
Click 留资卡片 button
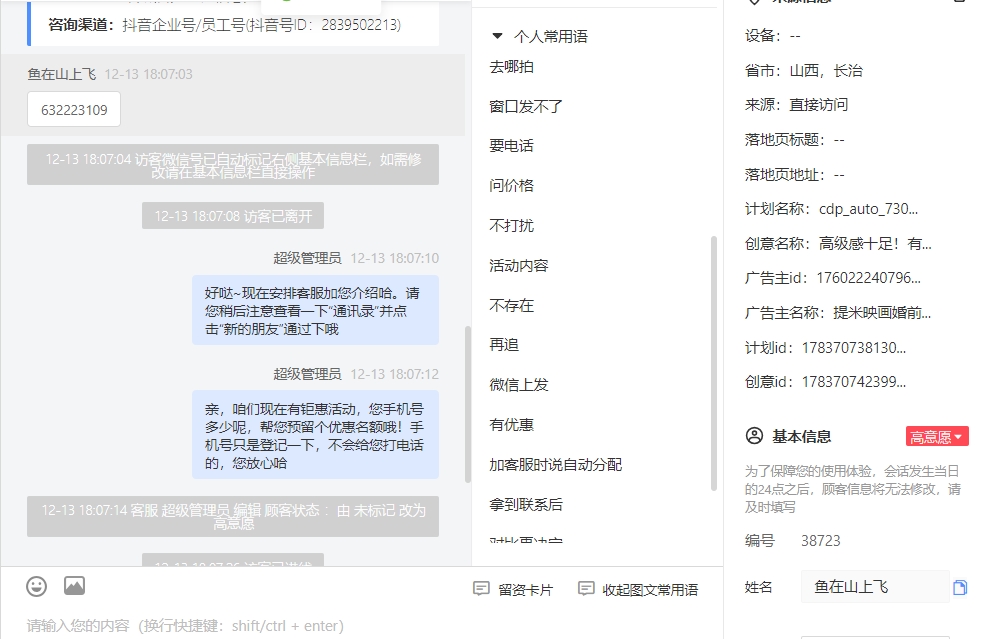click(513, 589)
